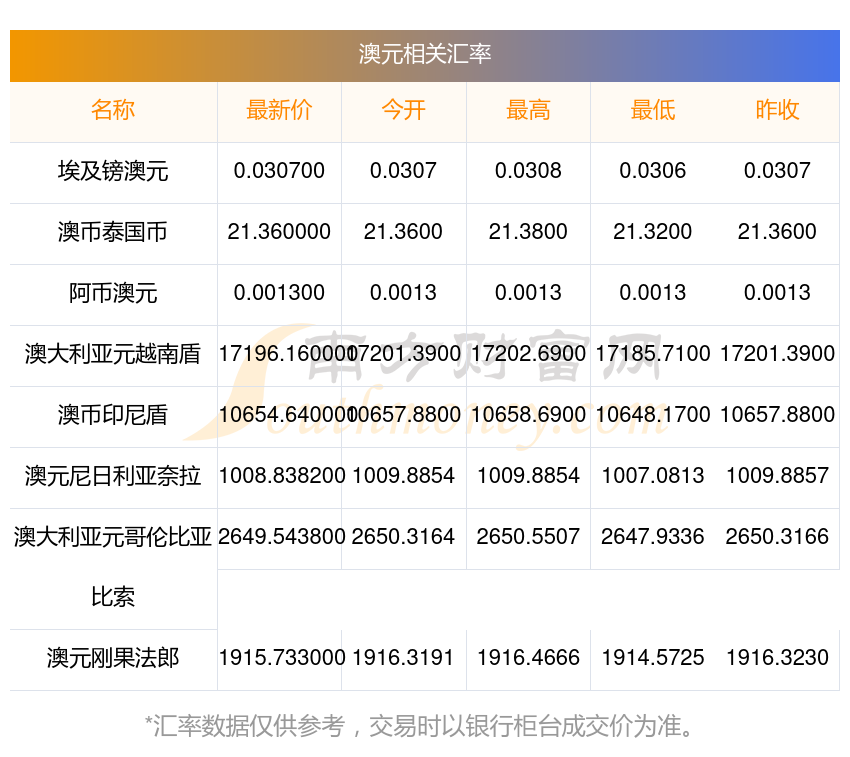Click previous close 2650.3166
This screenshot has height=757, width=850.
[777, 536]
